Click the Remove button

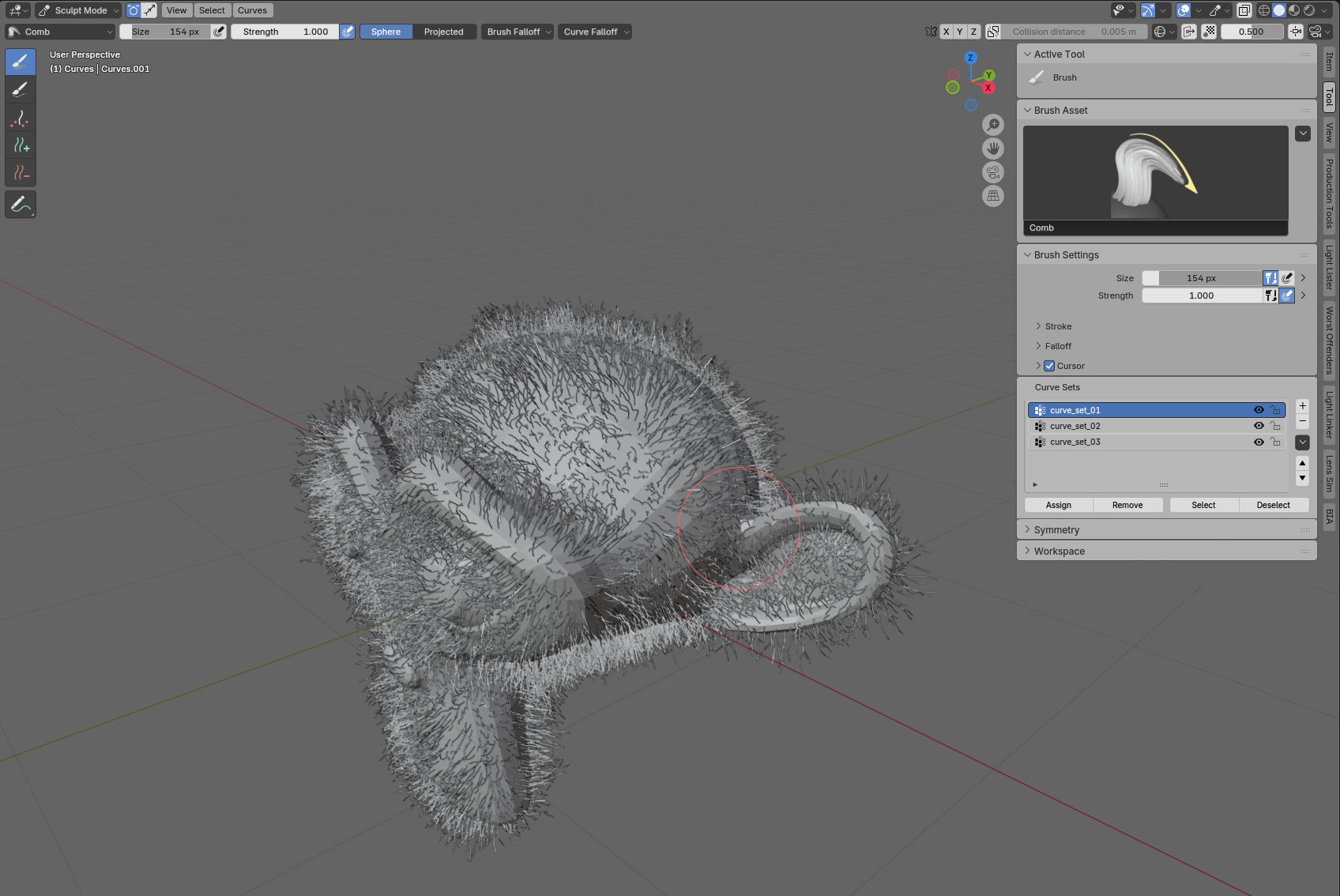pos(1127,505)
